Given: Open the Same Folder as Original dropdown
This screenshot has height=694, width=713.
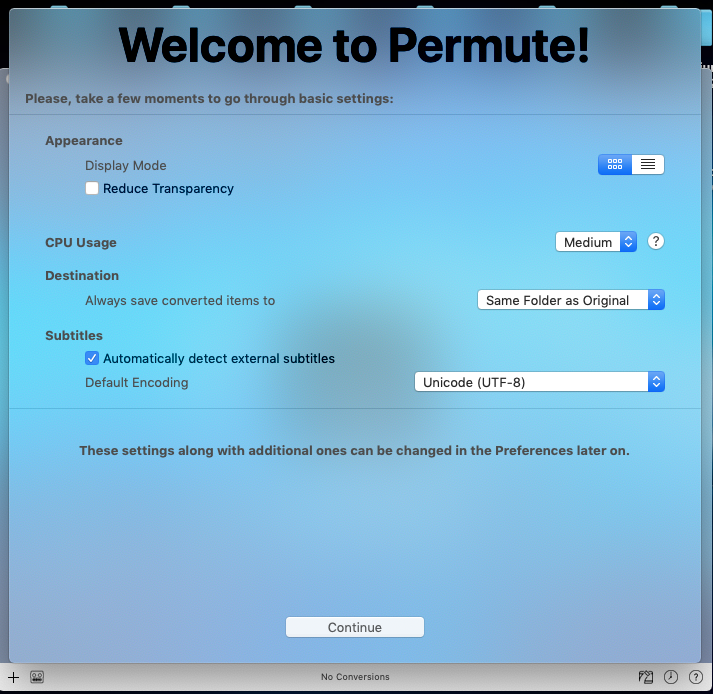Looking at the screenshot, I should [x=571, y=300].
